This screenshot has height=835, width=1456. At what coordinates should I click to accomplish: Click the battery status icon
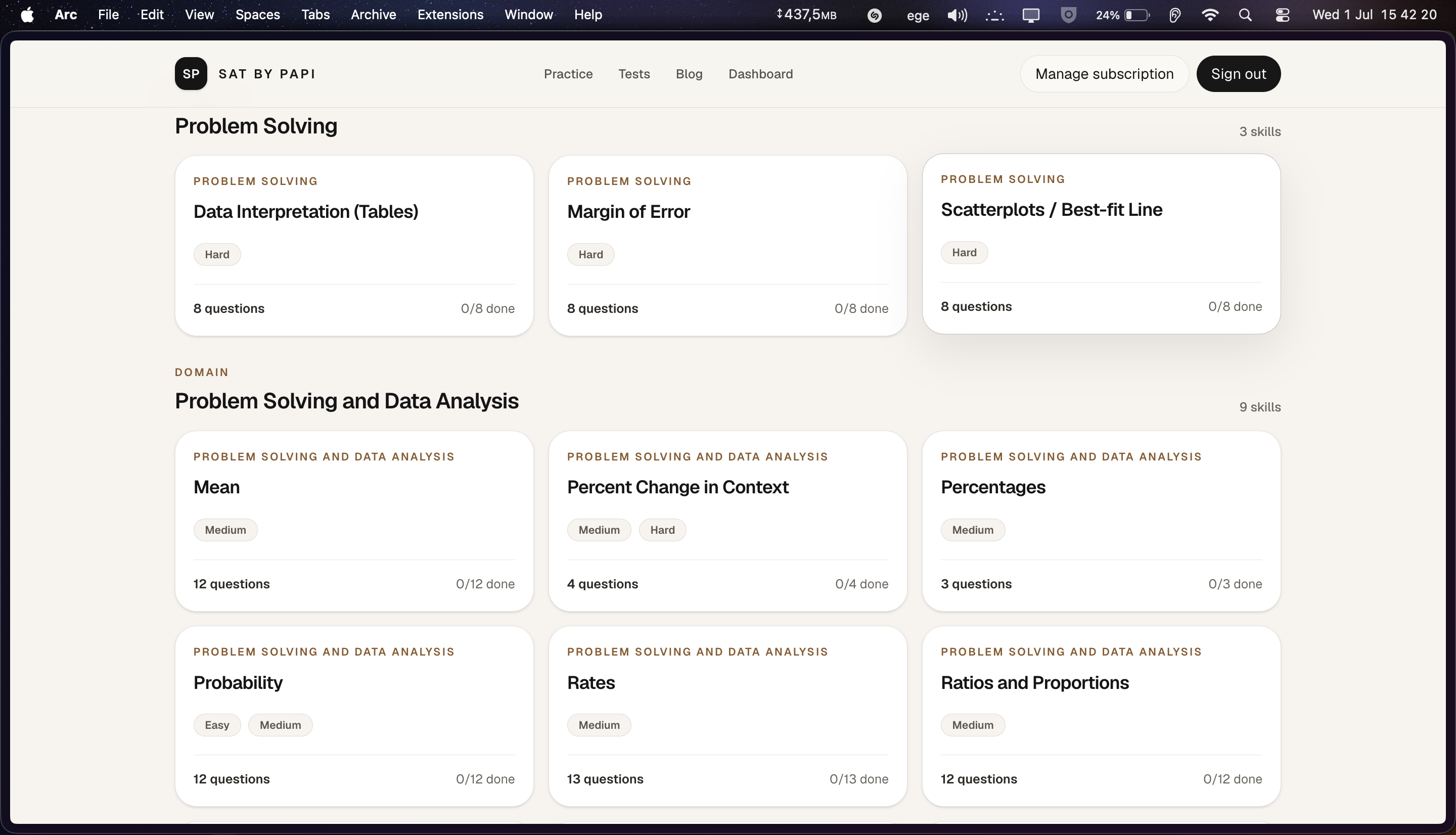[x=1137, y=15]
